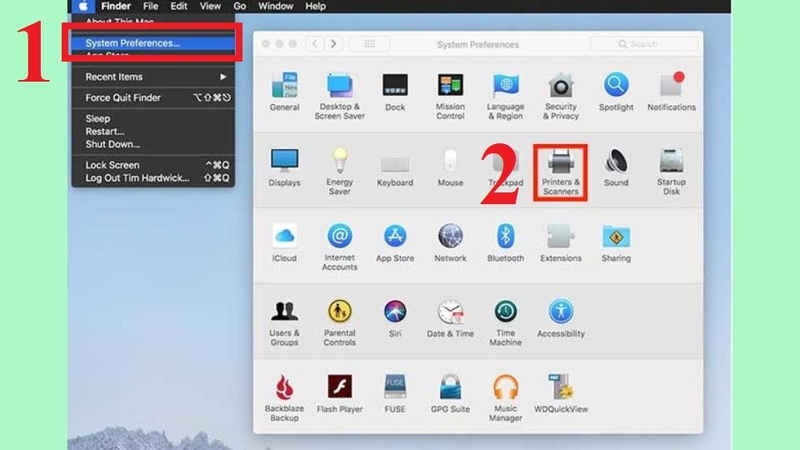Open Time Machine preferences
Image resolution: width=800 pixels, height=450 pixels.
(505, 323)
